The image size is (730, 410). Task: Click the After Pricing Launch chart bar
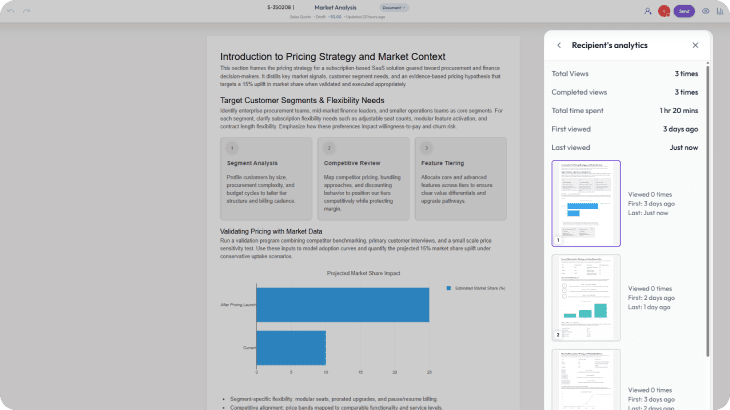click(x=342, y=304)
